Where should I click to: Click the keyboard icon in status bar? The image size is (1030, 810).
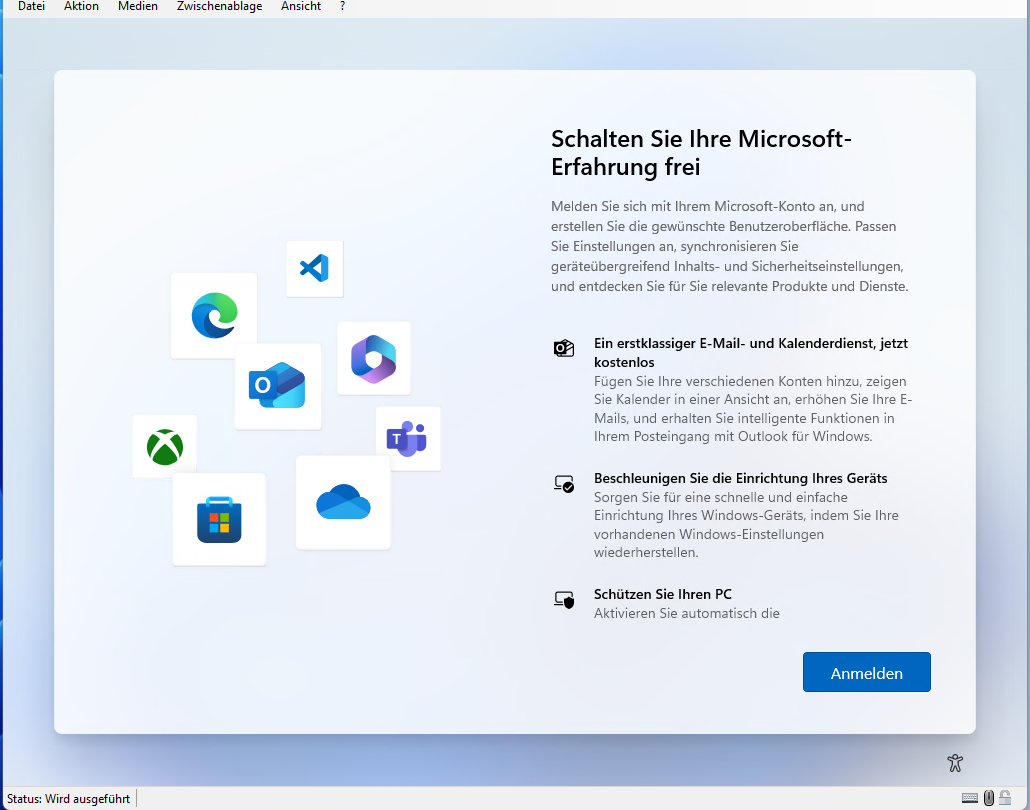pos(970,798)
